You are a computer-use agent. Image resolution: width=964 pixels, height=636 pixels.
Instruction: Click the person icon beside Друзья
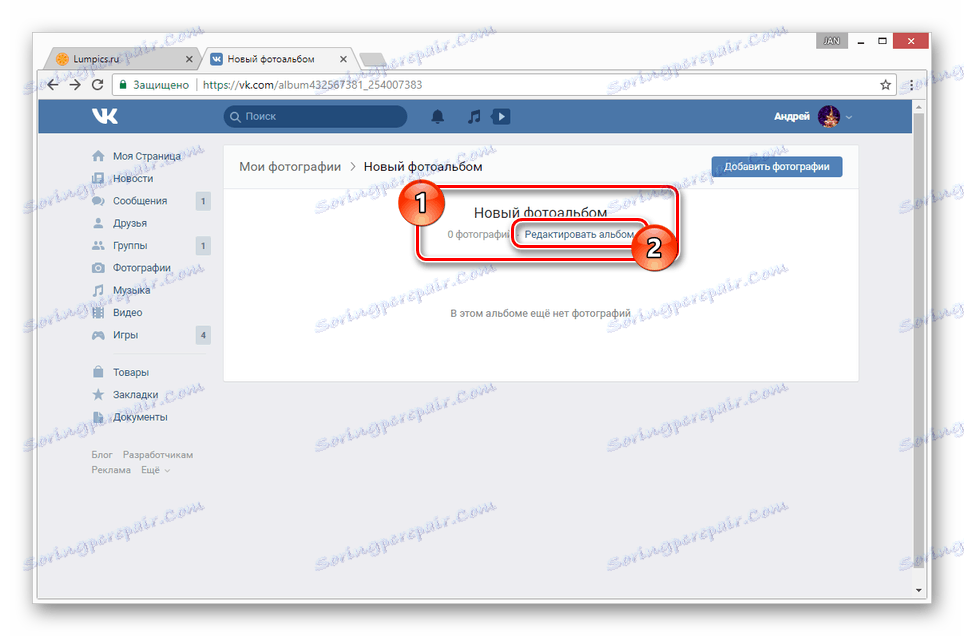[98, 223]
